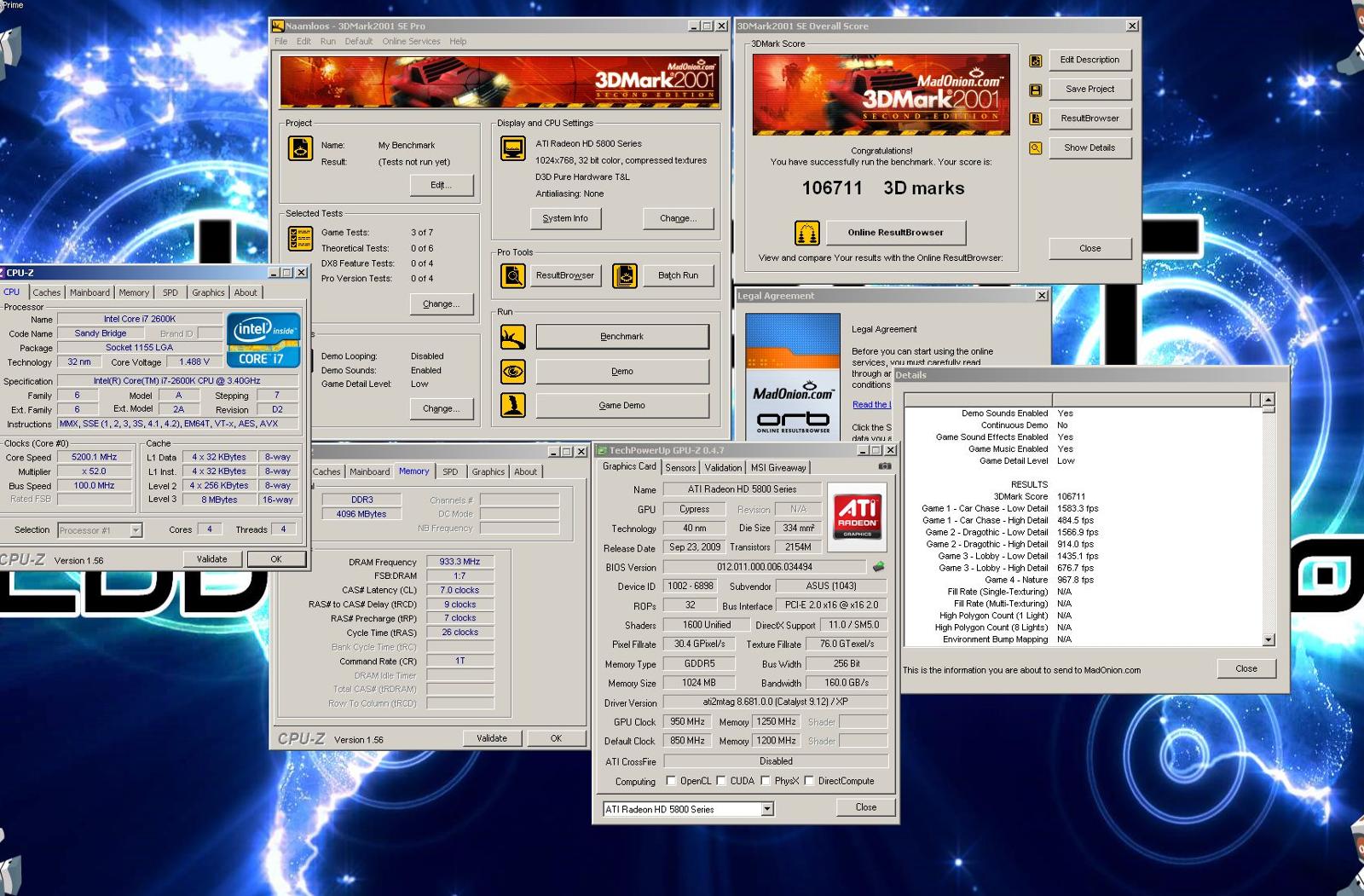This screenshot has height=896, width=1364.
Task: Click the Edit Description icon in score window
Action: tap(1035, 61)
